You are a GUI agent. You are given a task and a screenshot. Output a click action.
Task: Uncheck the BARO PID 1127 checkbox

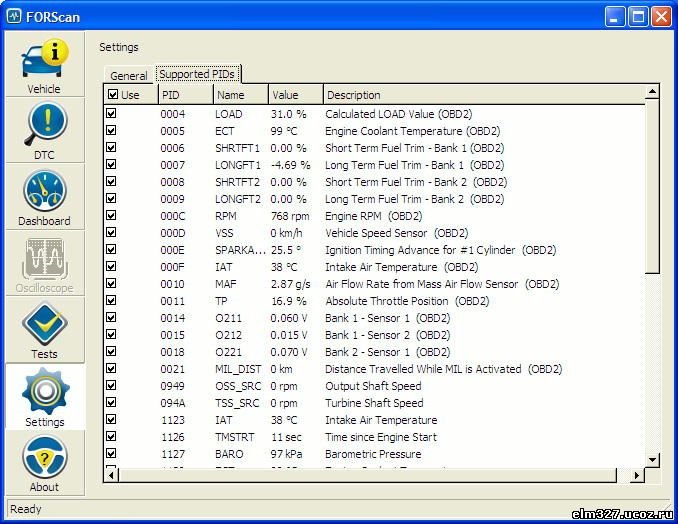[111, 453]
